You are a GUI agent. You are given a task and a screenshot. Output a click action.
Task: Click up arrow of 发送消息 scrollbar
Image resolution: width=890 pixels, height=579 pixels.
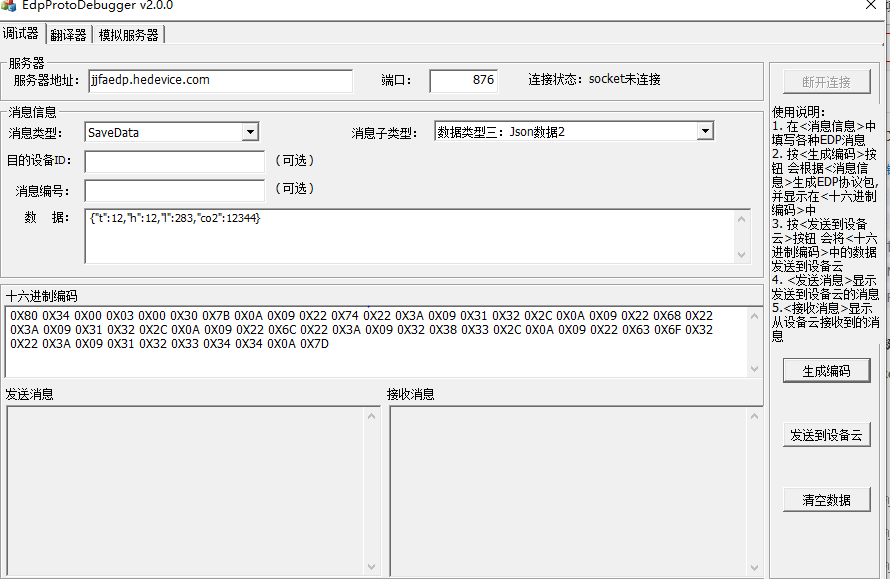pyautogui.click(x=372, y=417)
